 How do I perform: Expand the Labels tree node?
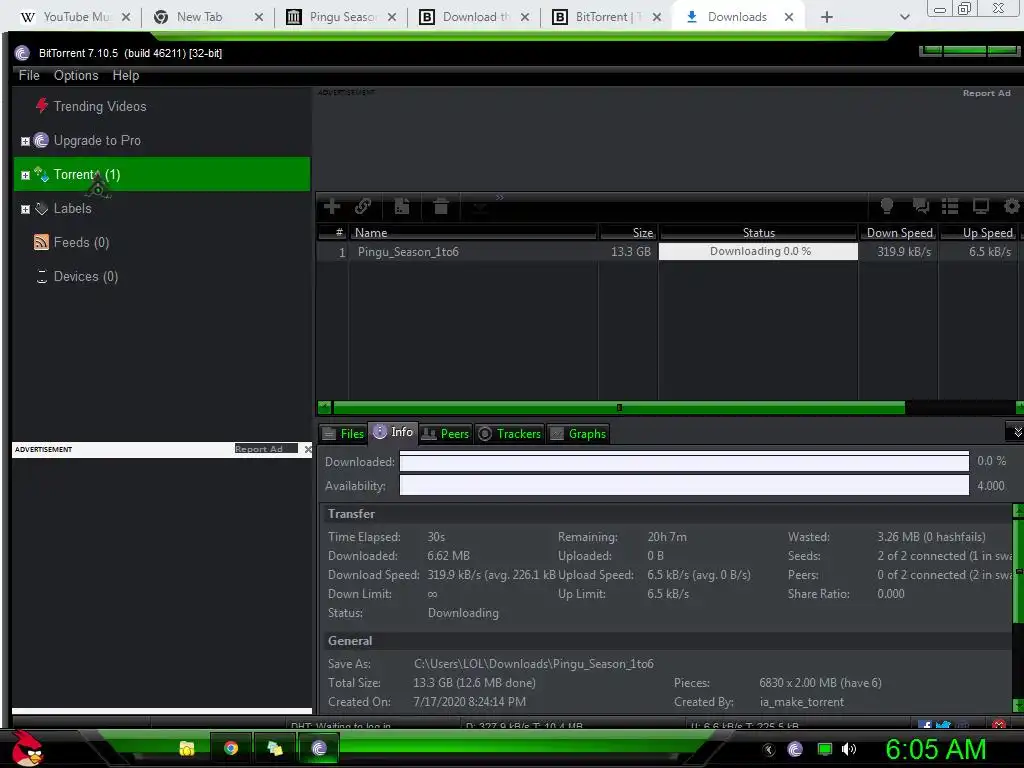[x=25, y=209]
